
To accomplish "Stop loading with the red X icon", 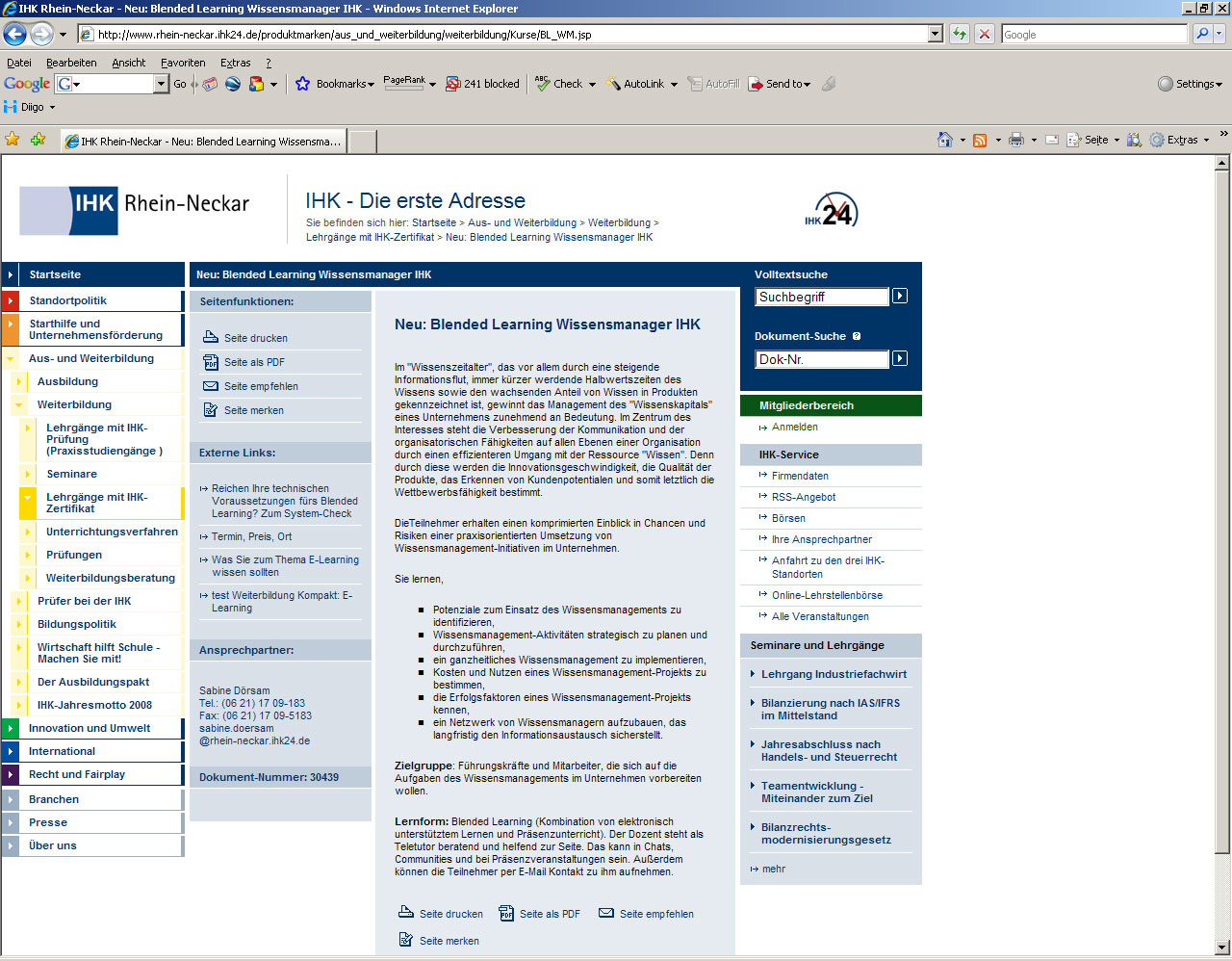I will [984, 34].
